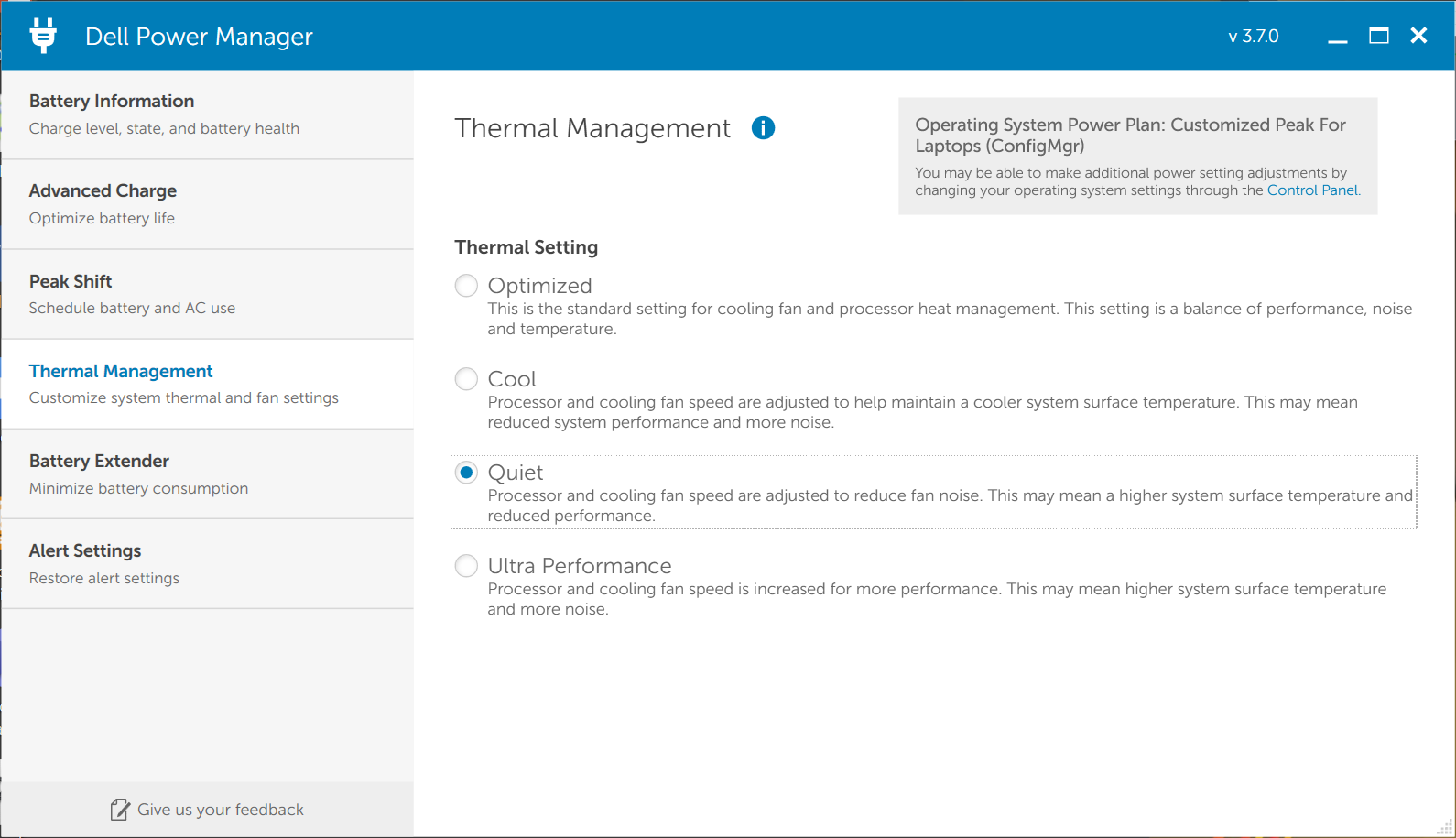Select the Quiet thermal setting radio
The width and height of the screenshot is (1456, 838).
[x=466, y=473]
